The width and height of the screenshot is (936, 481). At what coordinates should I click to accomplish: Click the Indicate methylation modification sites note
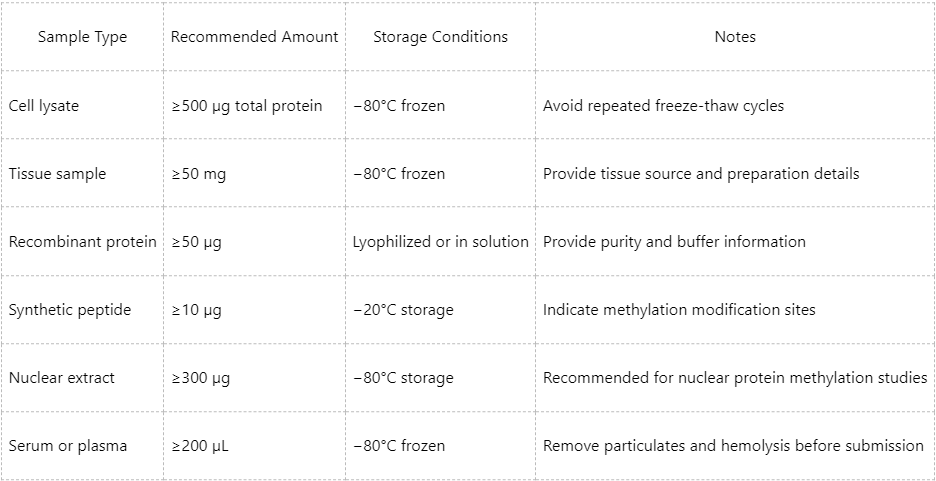click(679, 309)
